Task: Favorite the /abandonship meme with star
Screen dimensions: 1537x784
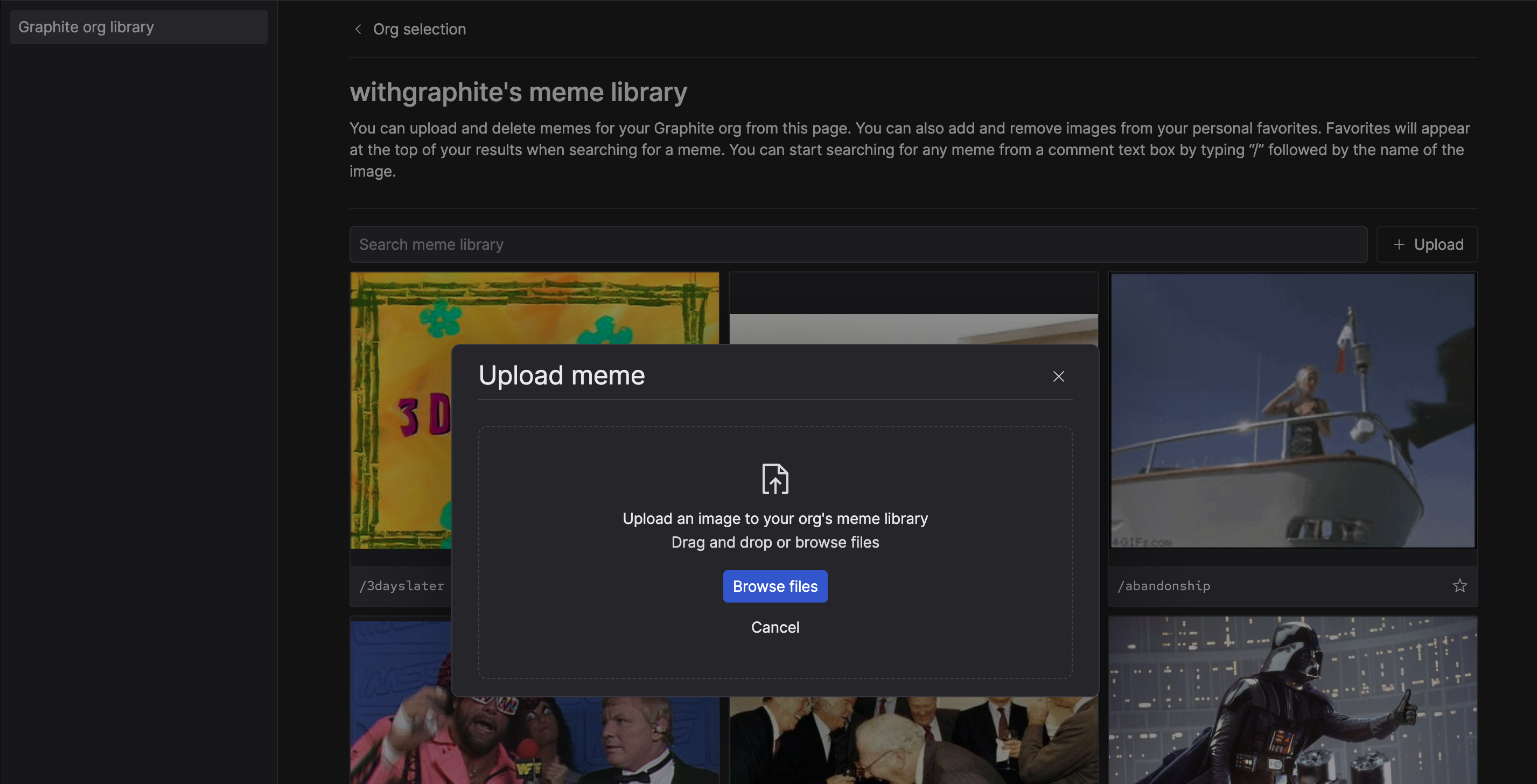Action: point(1459,586)
